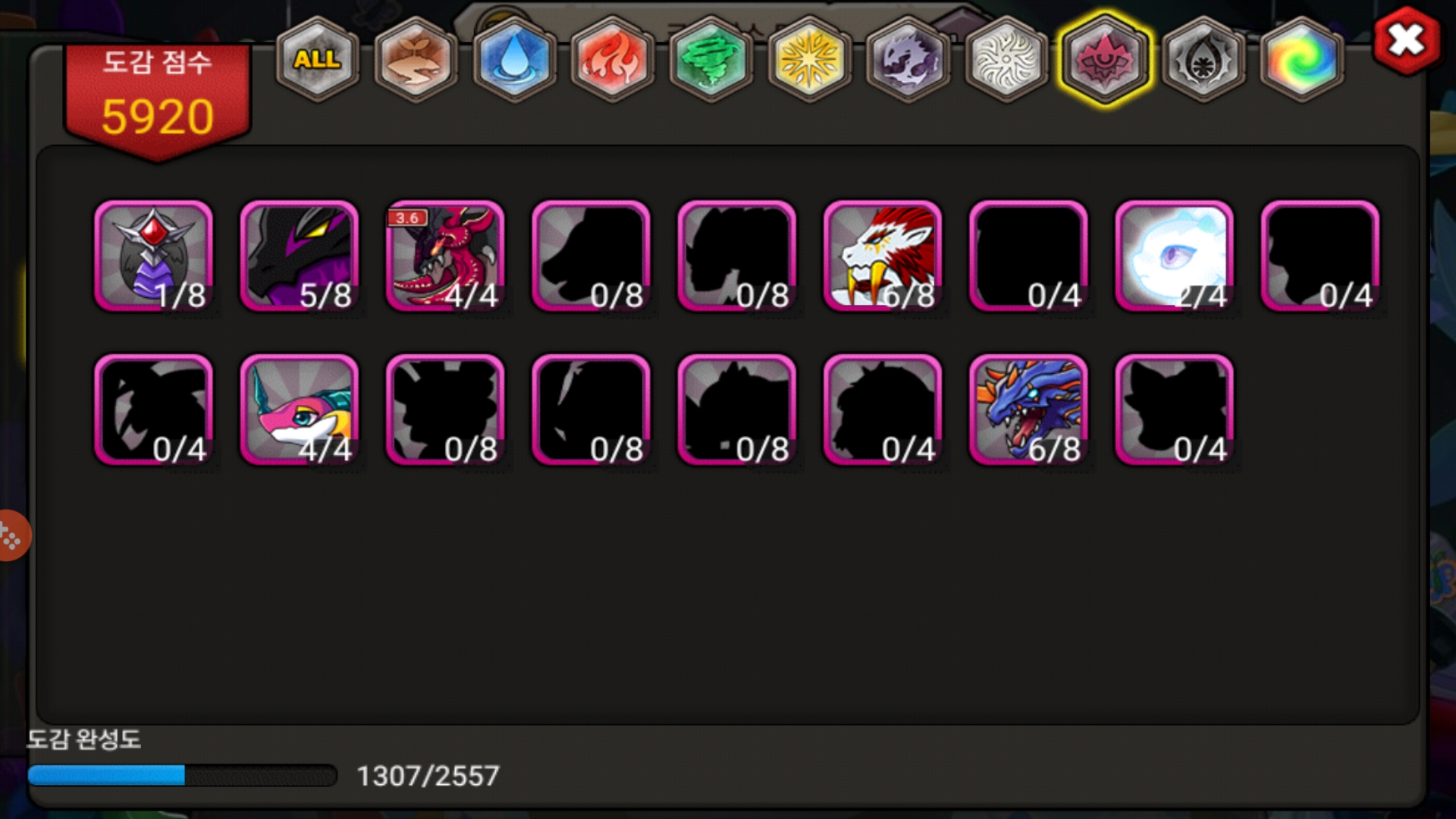
Task: Filter by water drop element icon
Action: tap(514, 59)
